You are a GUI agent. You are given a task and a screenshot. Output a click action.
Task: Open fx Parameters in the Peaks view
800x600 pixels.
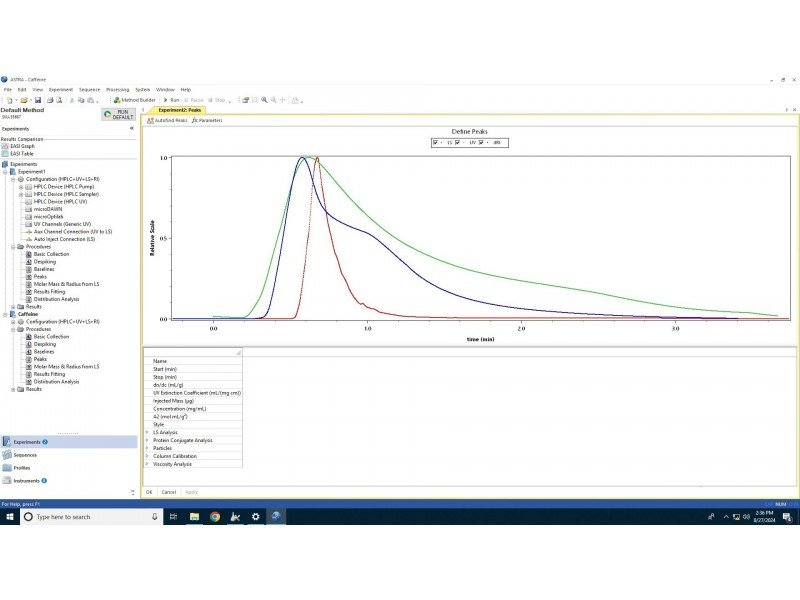207,120
